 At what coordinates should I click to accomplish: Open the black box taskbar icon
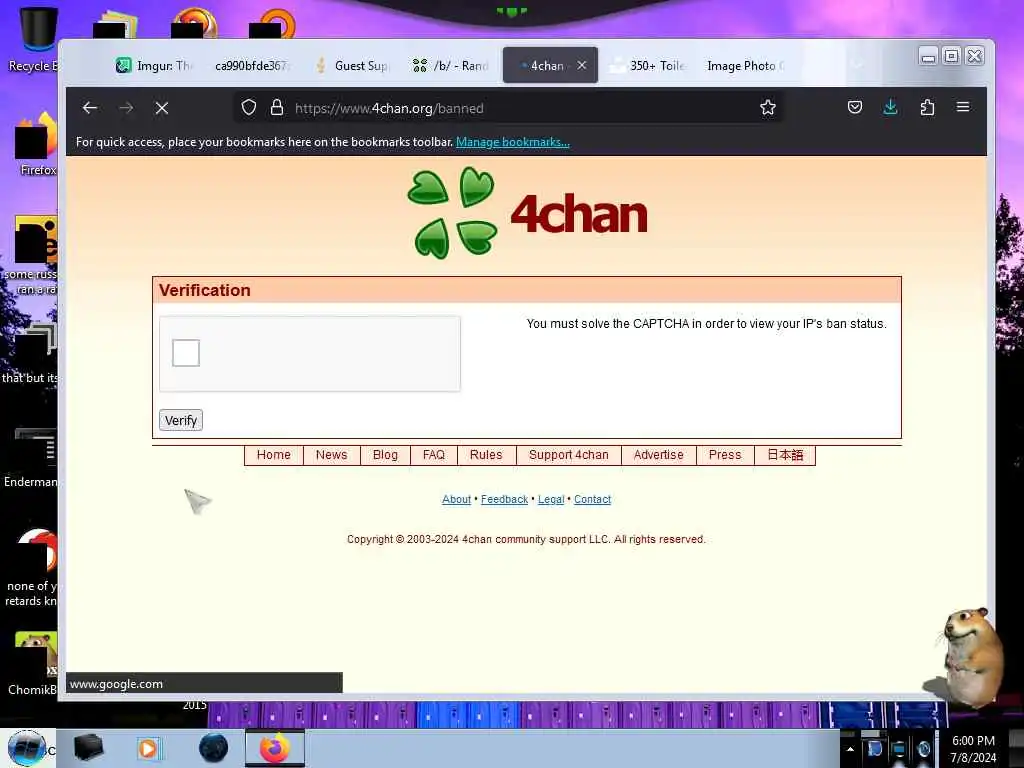(x=88, y=748)
